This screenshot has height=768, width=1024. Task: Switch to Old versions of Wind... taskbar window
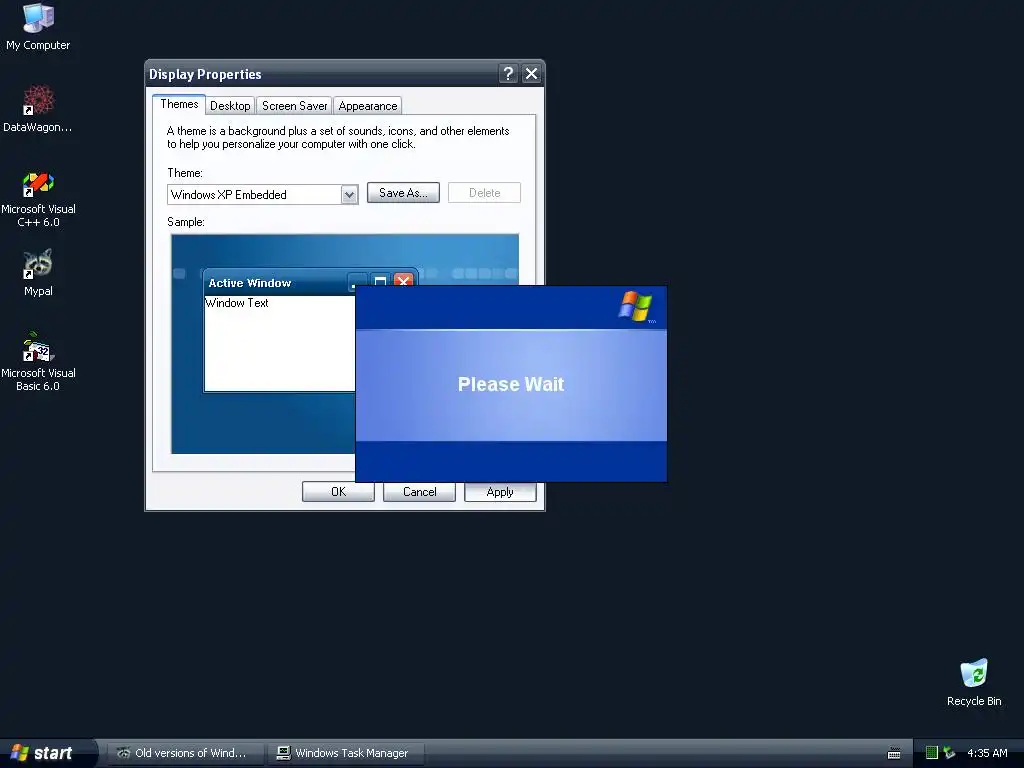click(x=185, y=753)
